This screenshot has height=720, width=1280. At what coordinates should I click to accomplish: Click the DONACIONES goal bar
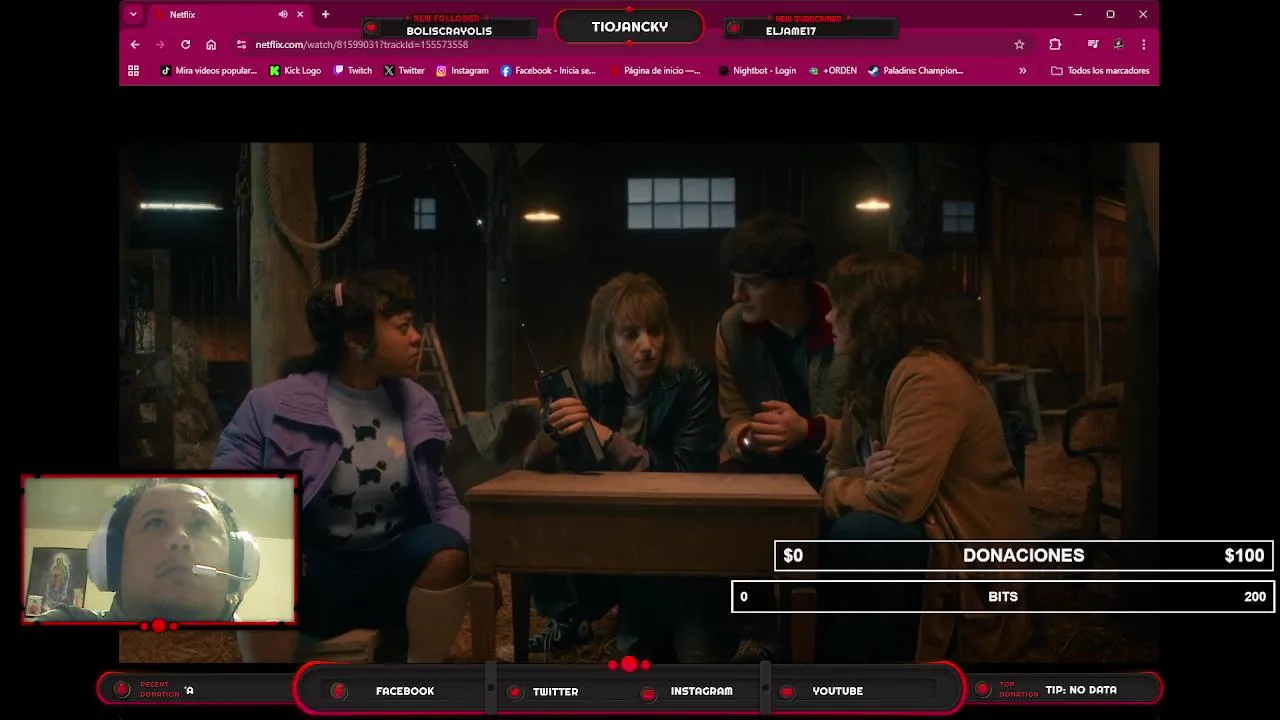point(1023,555)
